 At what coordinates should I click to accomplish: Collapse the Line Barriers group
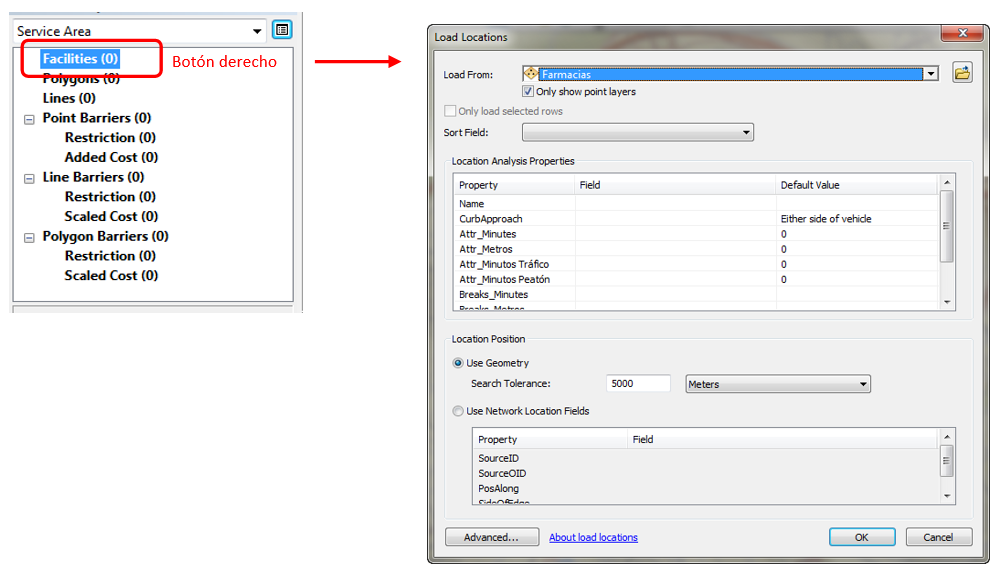(x=29, y=177)
